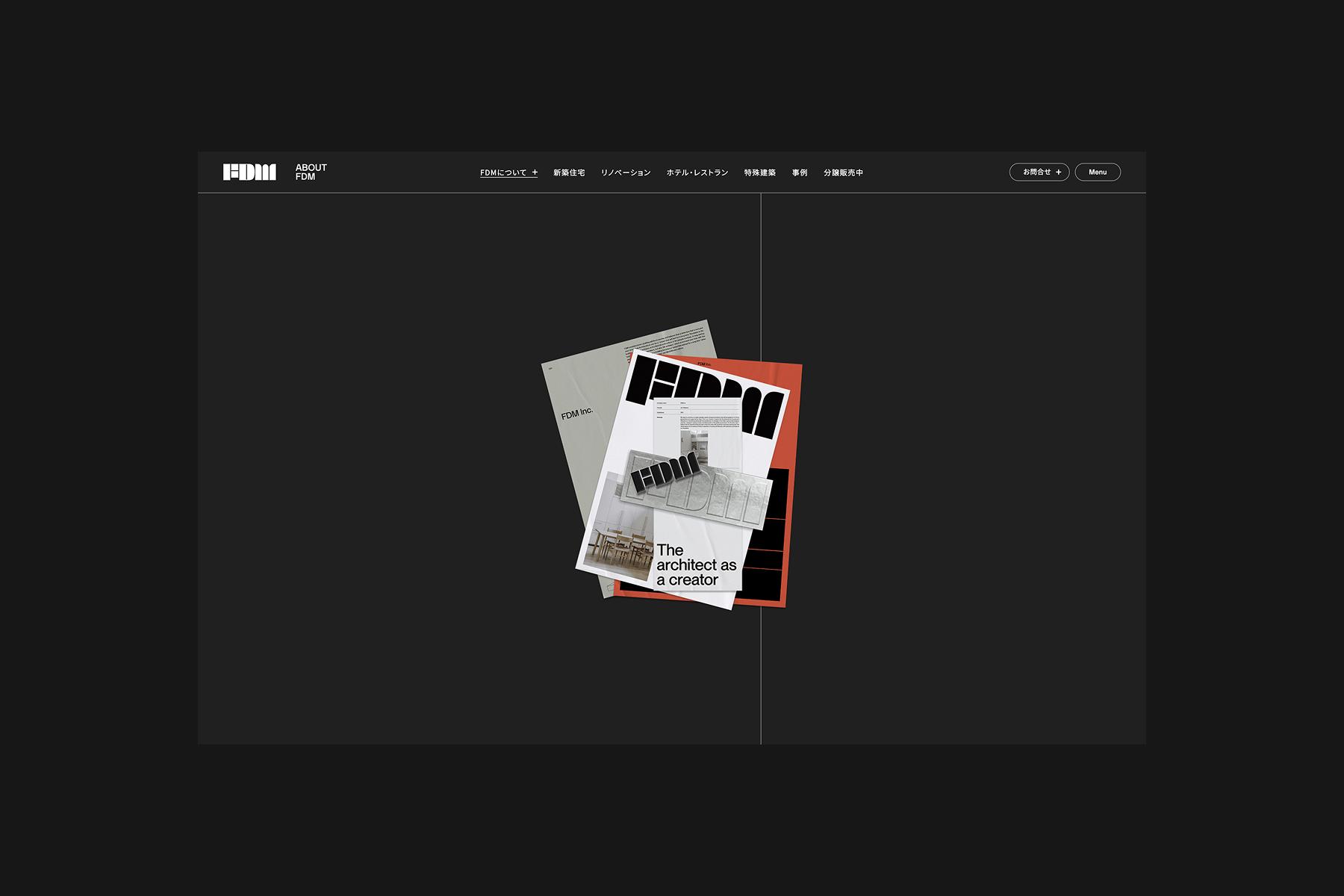Click the お問合せ contact button
The image size is (1344, 896).
tap(1039, 172)
